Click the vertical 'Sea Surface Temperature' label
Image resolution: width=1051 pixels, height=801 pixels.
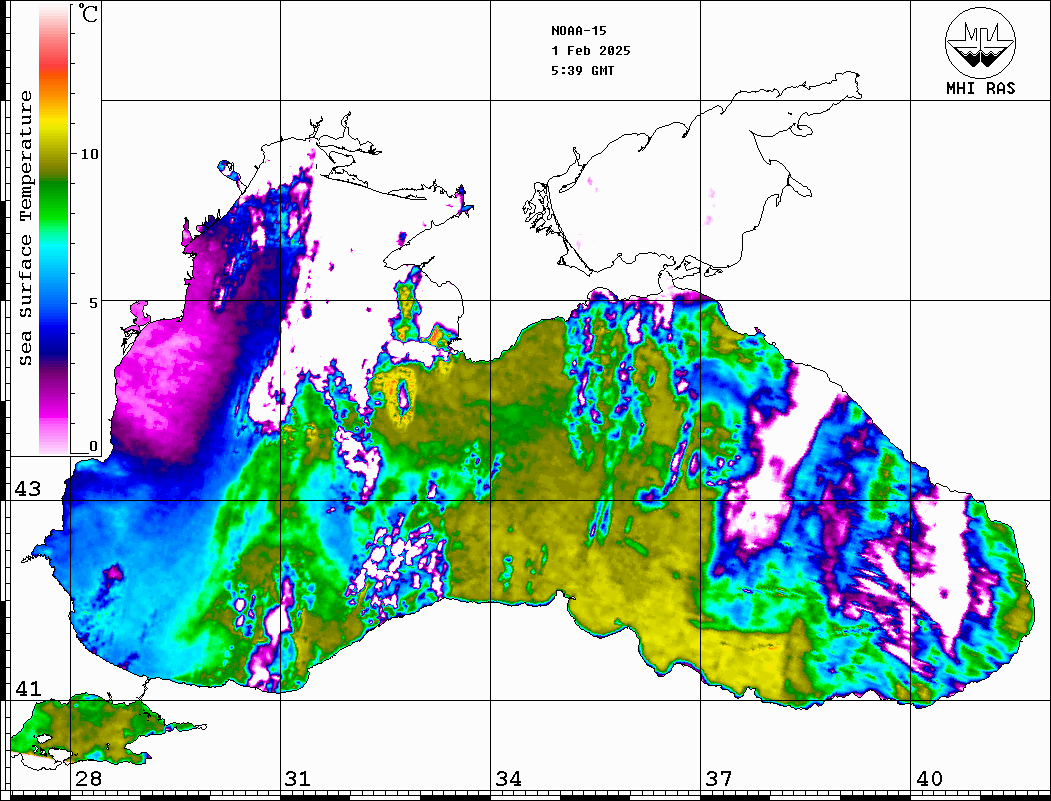pyautogui.click(x=25, y=228)
